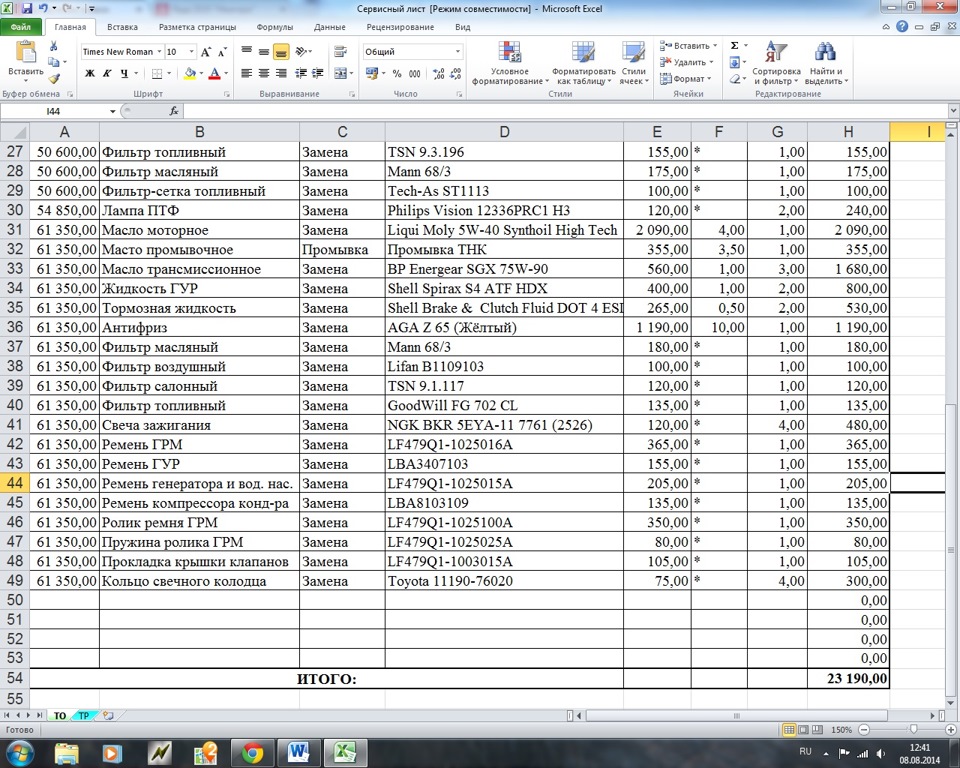The image size is (960, 768).
Task: Toggle italic formatting (К)
Action: [x=107, y=73]
